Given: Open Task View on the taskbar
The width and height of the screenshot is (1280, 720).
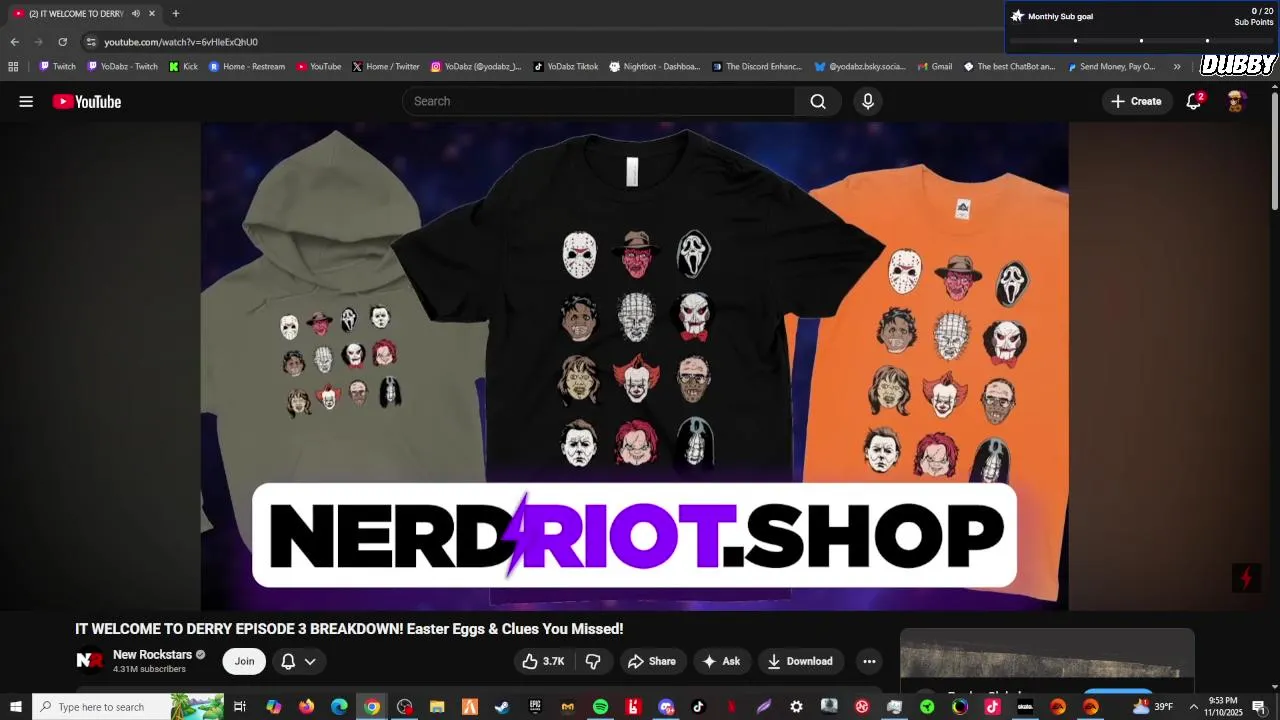Looking at the screenshot, I should [240, 707].
